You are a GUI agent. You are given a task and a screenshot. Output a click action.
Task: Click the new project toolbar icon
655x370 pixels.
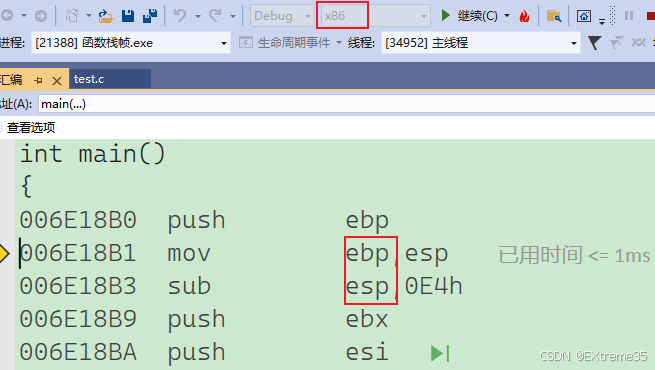[x=72, y=16]
